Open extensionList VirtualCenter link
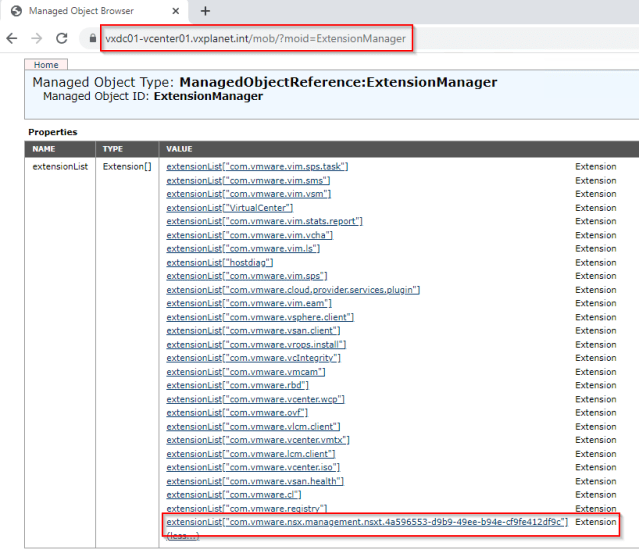Viewport: 639px width, 557px height. click(229, 208)
